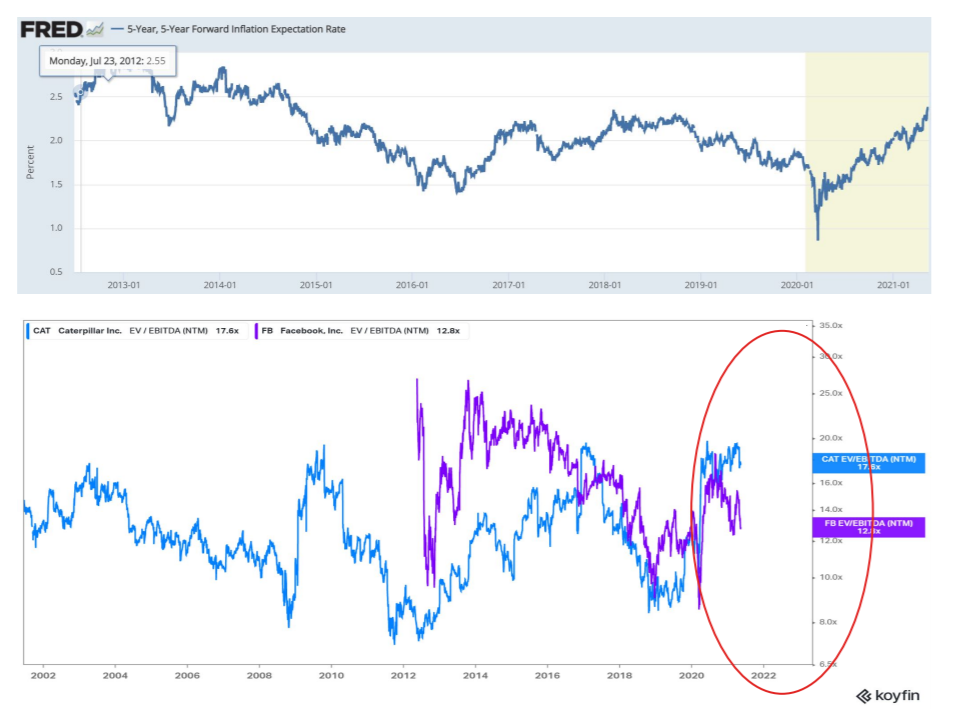Click the Percent y-axis title
The height and width of the screenshot is (721, 966).
[31, 162]
